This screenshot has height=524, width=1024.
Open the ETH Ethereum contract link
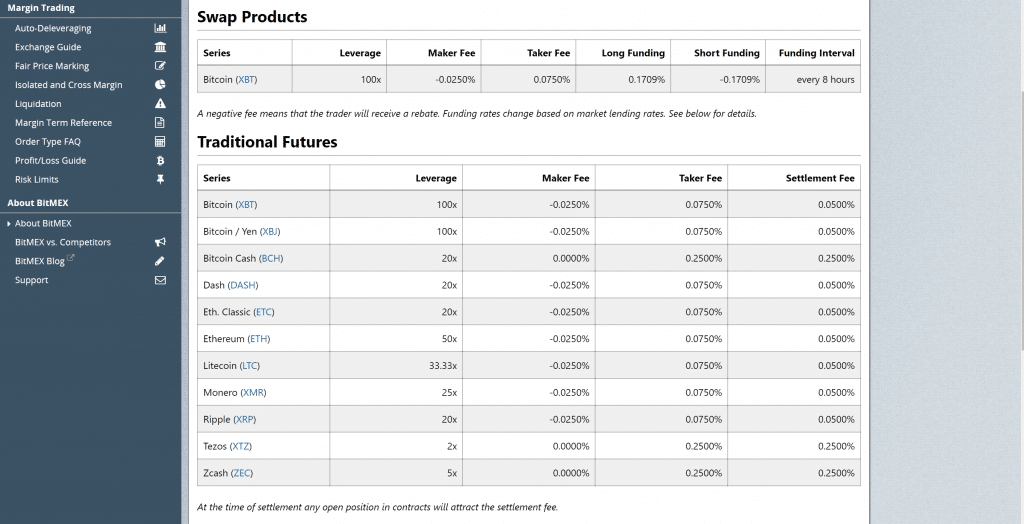coord(259,339)
